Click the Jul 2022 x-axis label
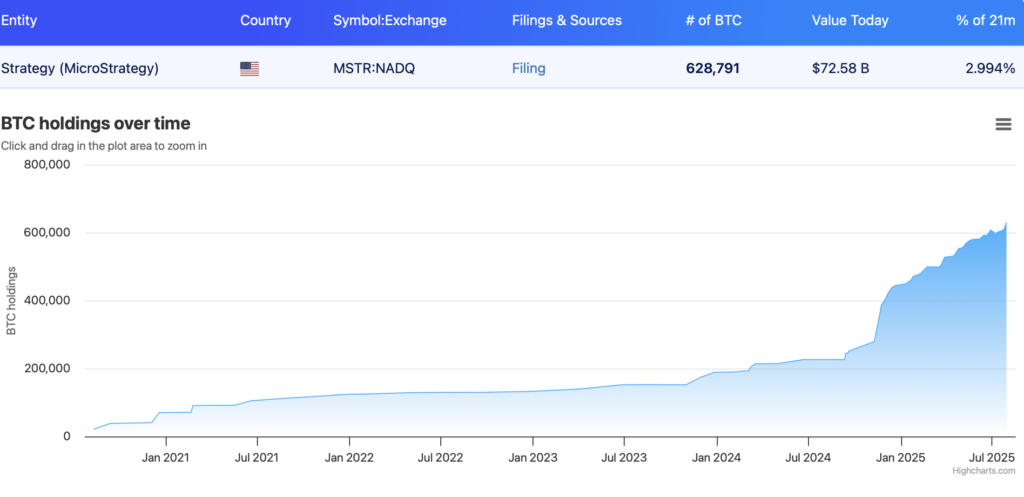This screenshot has width=1024, height=497. 441,457
